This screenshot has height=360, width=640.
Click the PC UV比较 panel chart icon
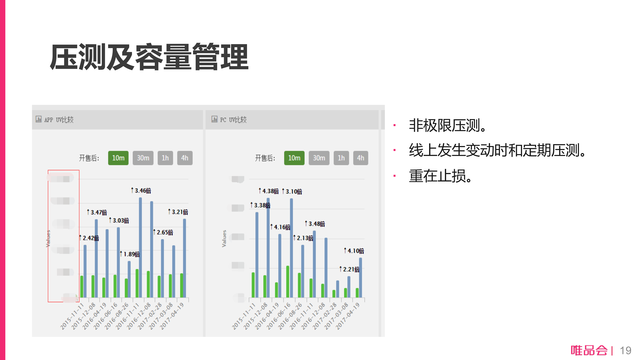tap(214, 119)
